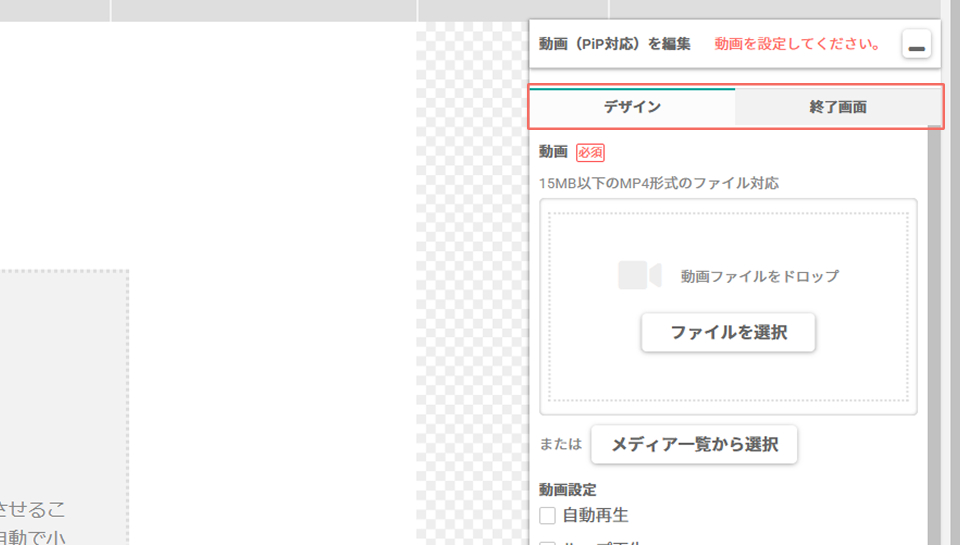
Task: Click the 動画設定 heading
Action: pos(568,490)
